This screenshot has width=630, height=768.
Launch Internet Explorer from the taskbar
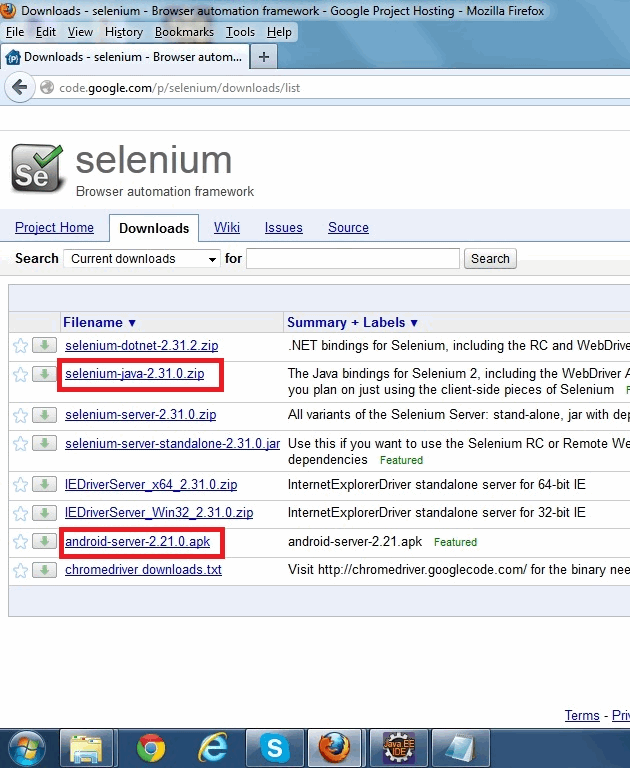(x=213, y=748)
